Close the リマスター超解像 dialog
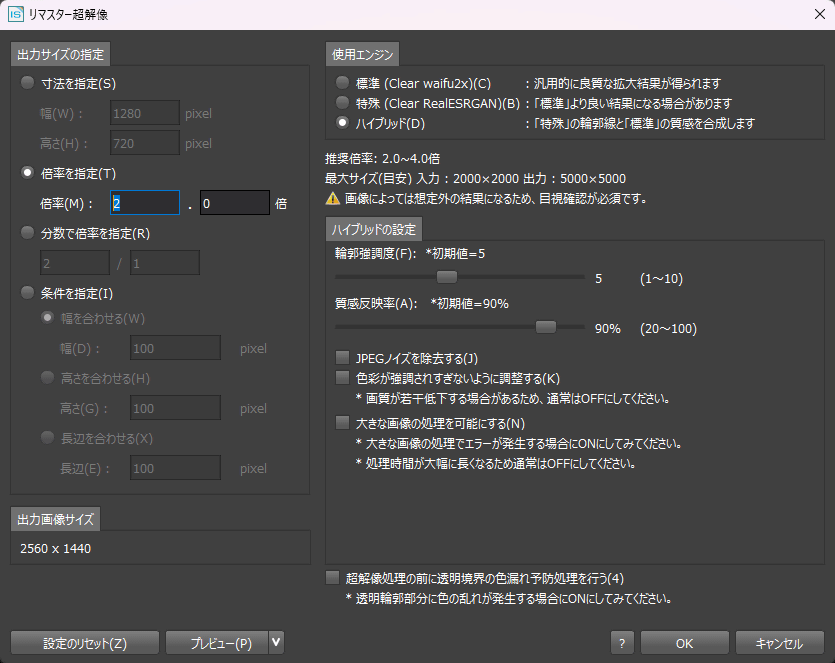835x663 pixels. pyautogui.click(x=820, y=14)
